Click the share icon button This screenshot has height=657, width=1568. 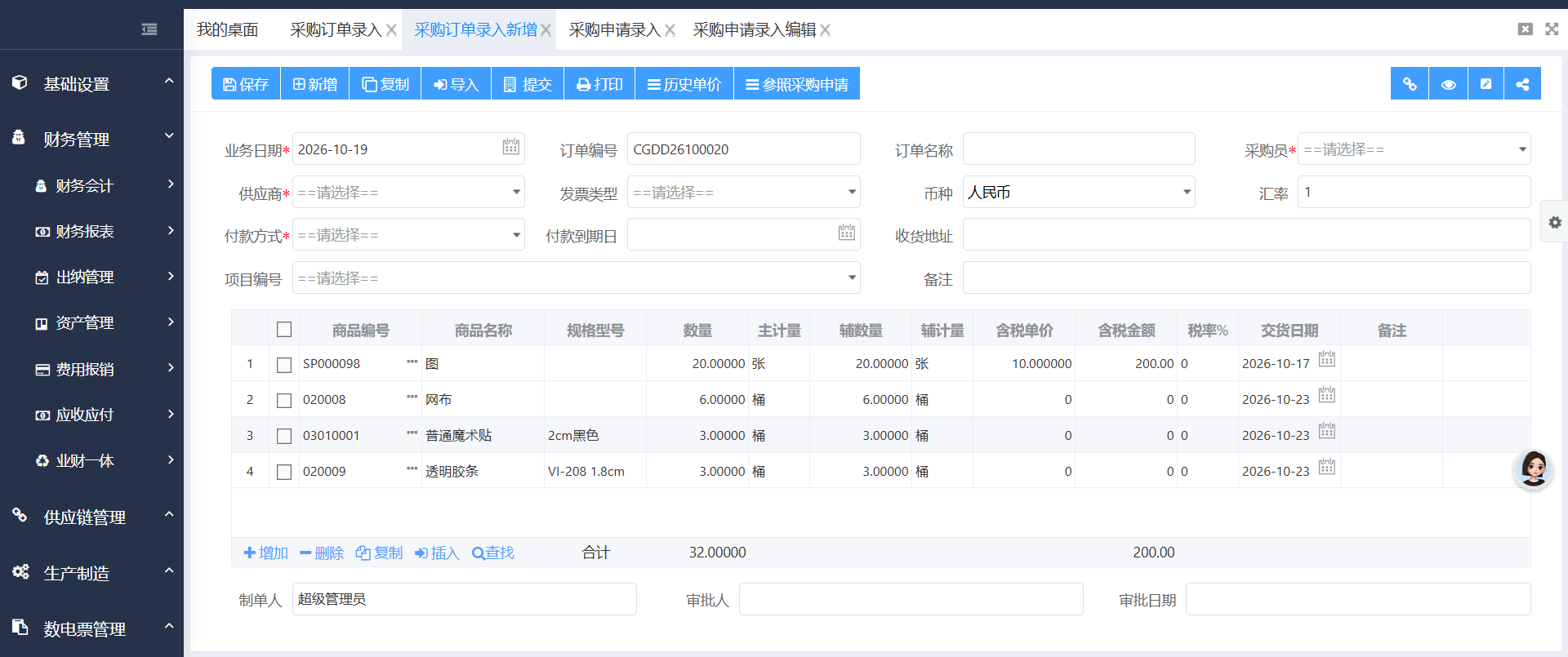click(x=1522, y=84)
